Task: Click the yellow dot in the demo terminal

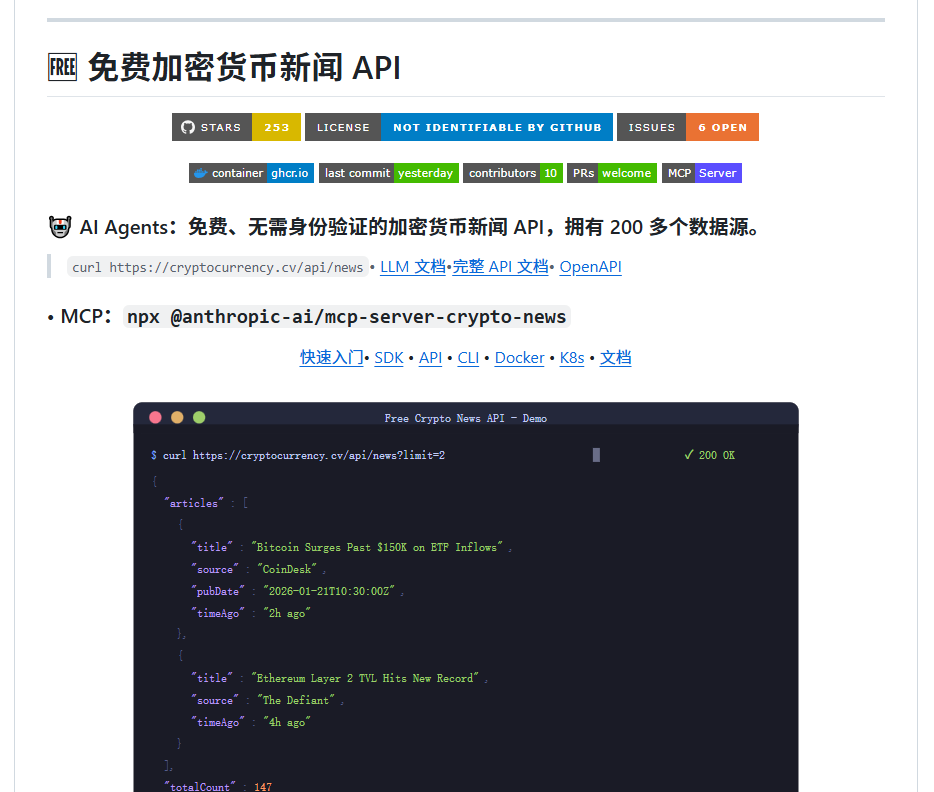Action: click(177, 417)
